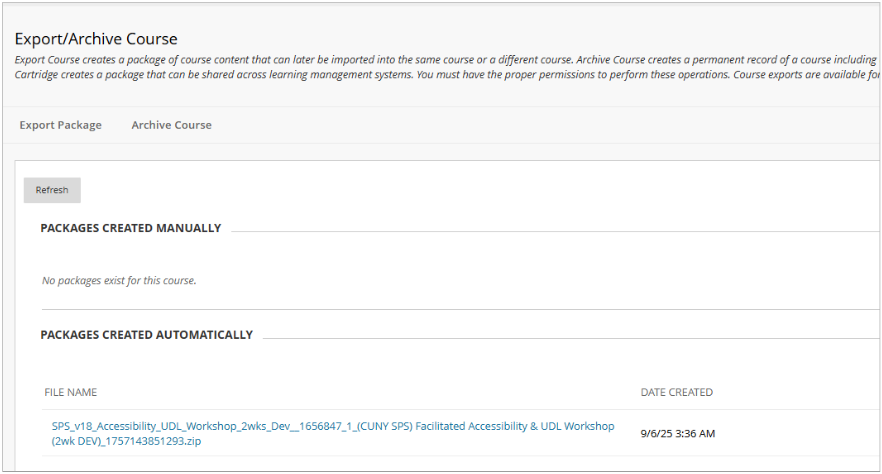Click the separator below the "No packages exist" message
882x474 pixels.
450,309
